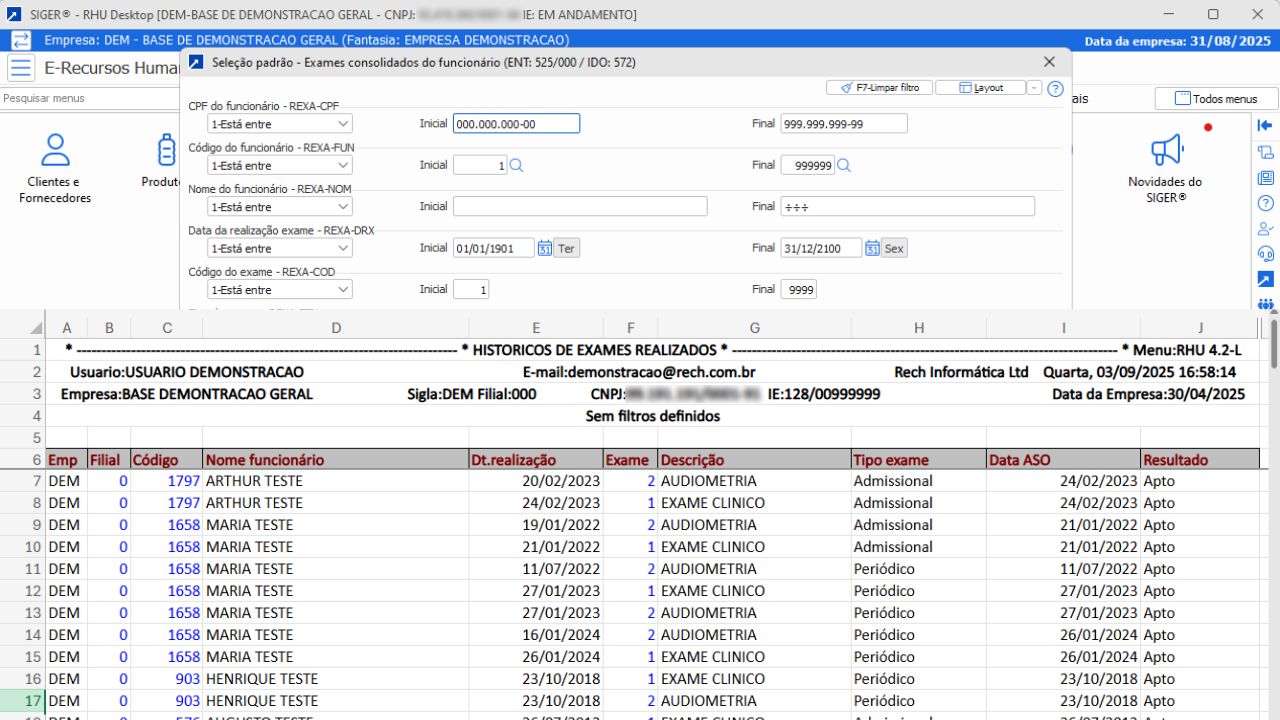Expand Nome do funcionário condition dropdown

click(343, 207)
